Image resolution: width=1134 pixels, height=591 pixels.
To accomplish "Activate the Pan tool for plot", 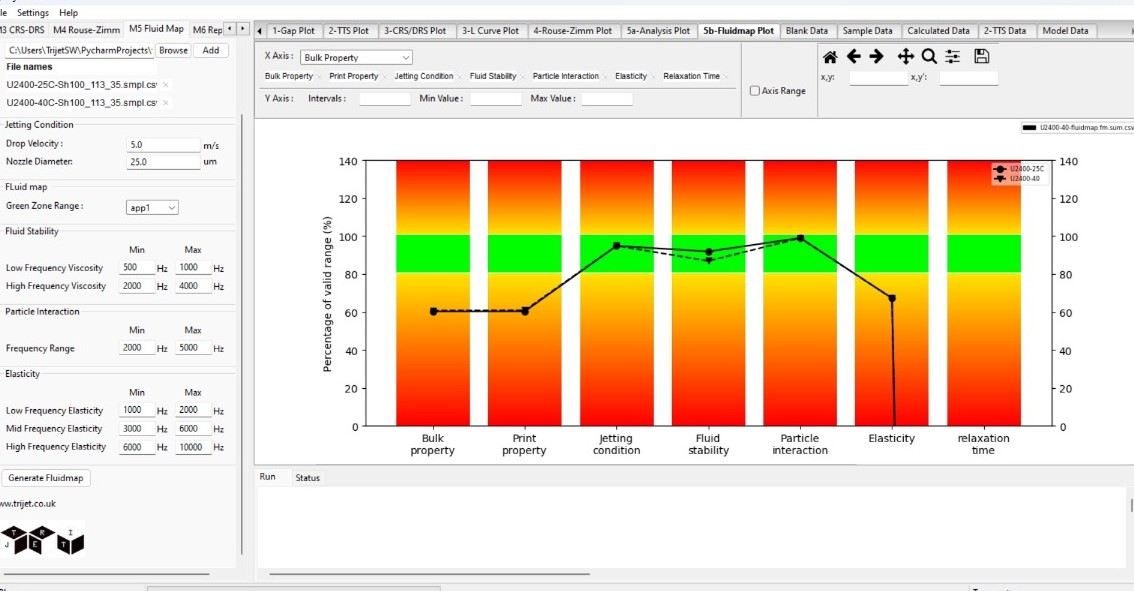I will [x=906, y=57].
